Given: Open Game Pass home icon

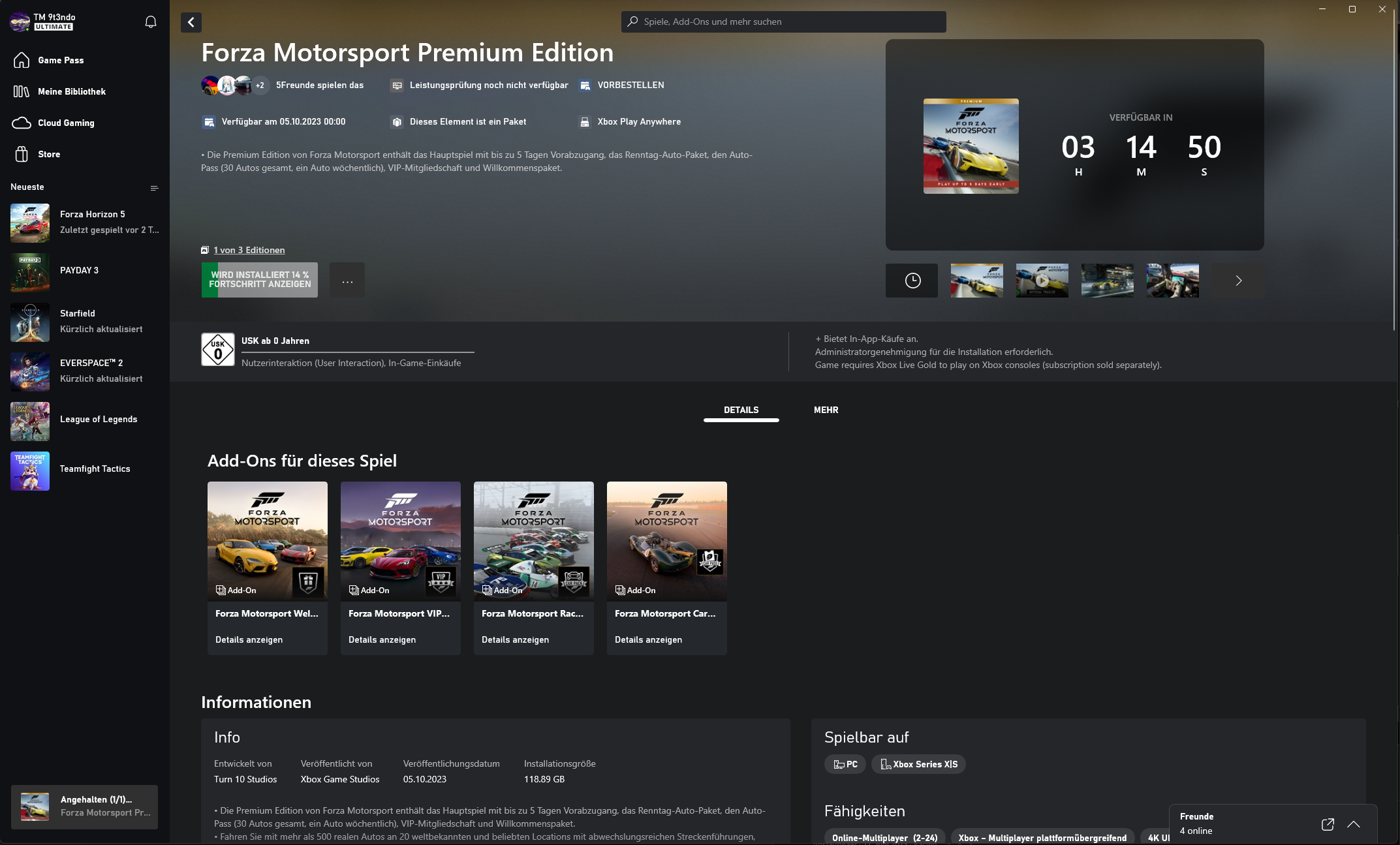Looking at the screenshot, I should [22, 60].
